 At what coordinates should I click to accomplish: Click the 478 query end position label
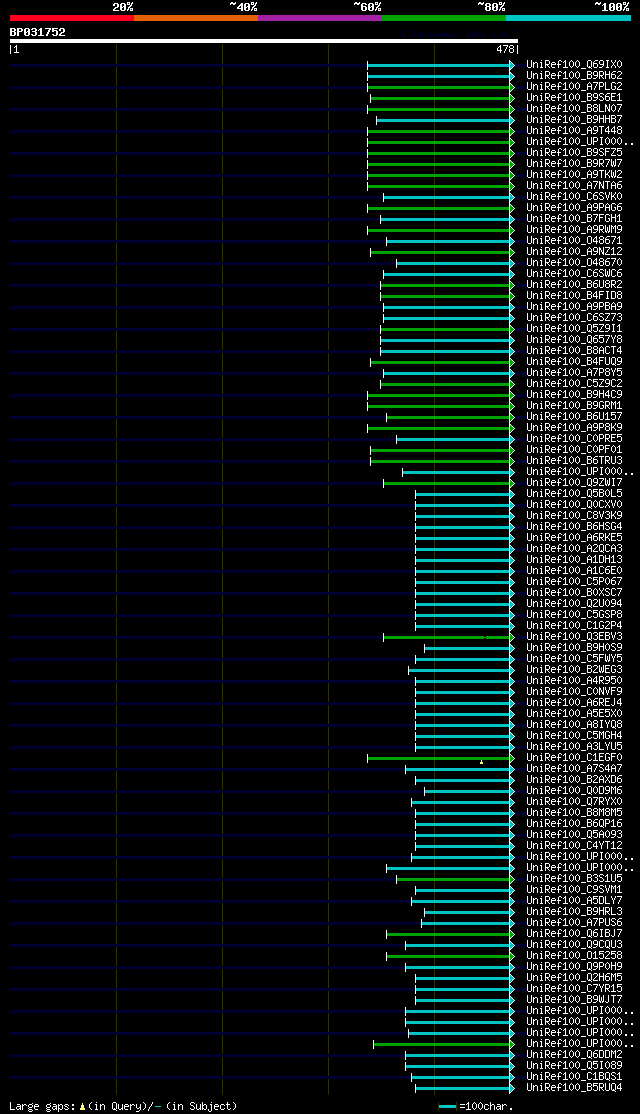pos(506,50)
